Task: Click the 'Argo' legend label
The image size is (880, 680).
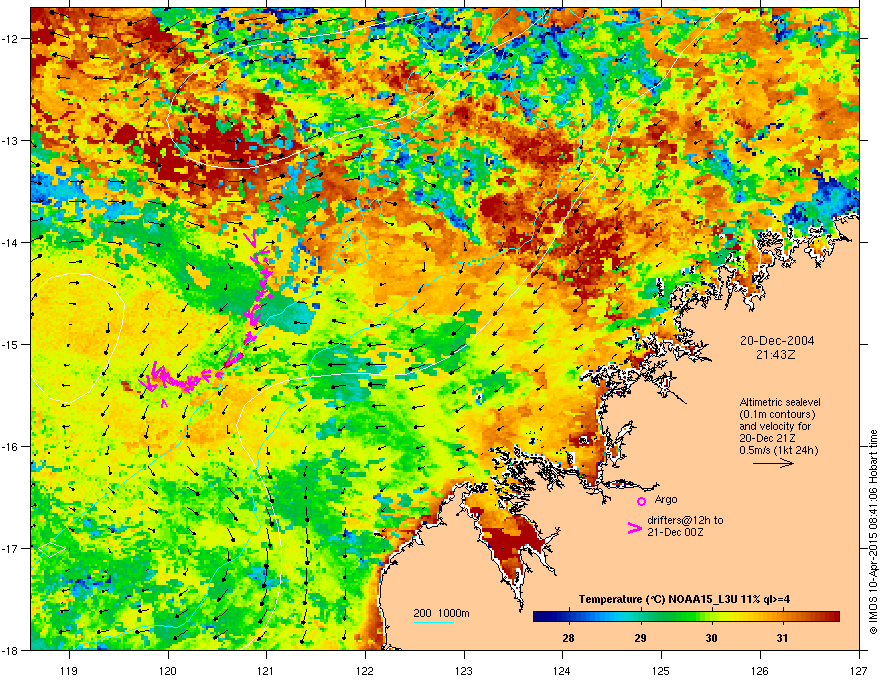Action: pos(666,499)
